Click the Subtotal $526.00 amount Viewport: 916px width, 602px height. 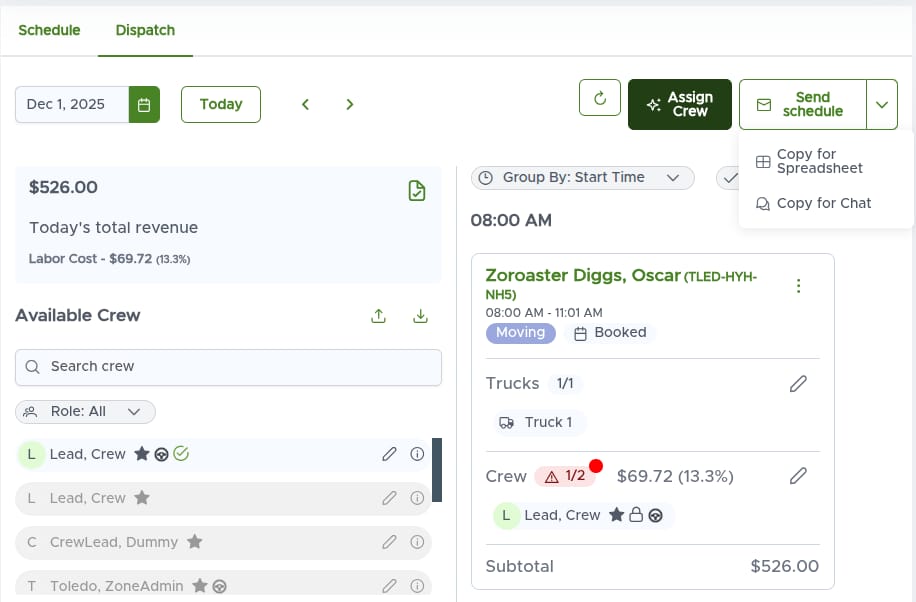[x=785, y=566]
